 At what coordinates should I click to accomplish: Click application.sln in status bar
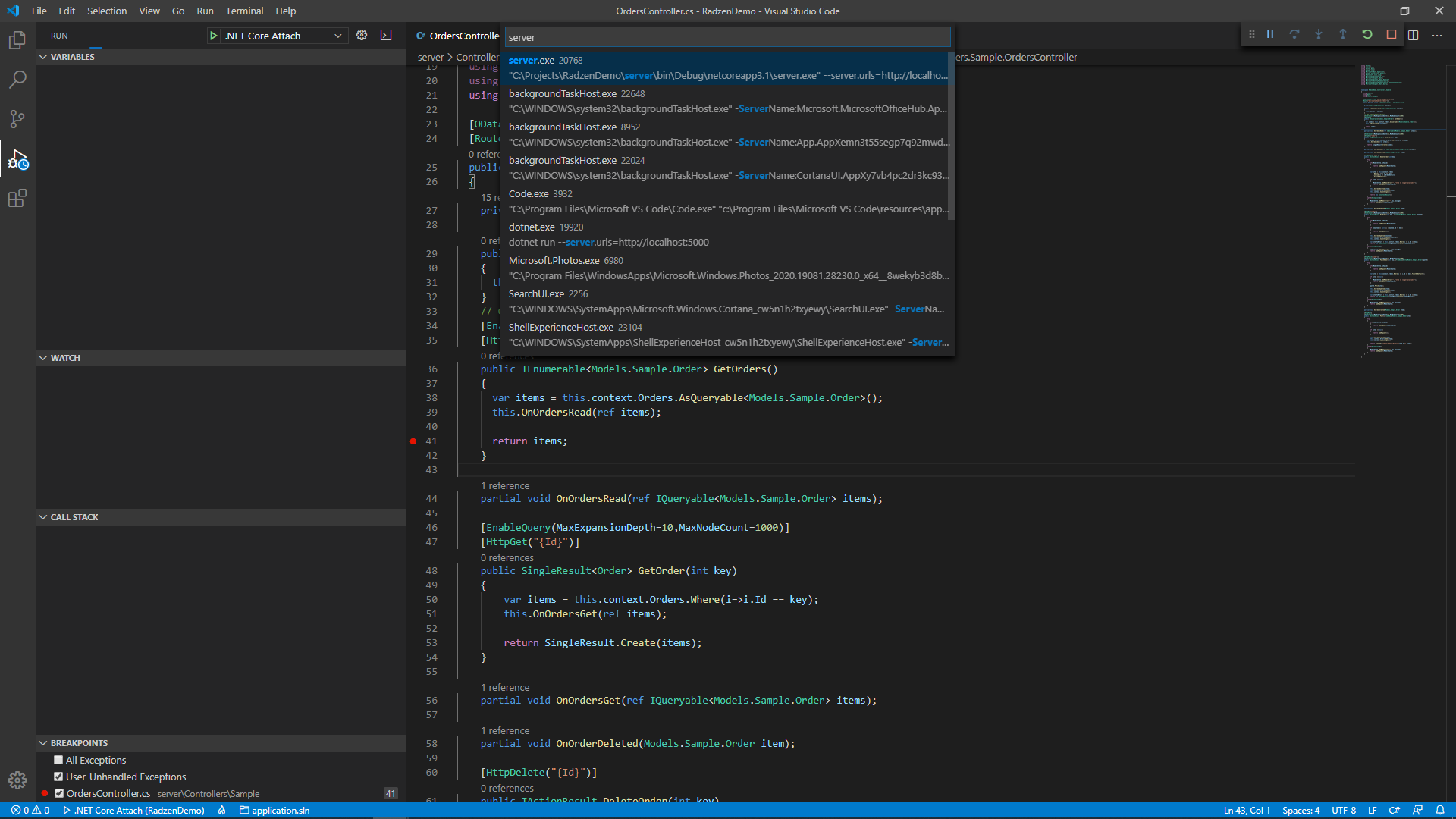[275, 811]
